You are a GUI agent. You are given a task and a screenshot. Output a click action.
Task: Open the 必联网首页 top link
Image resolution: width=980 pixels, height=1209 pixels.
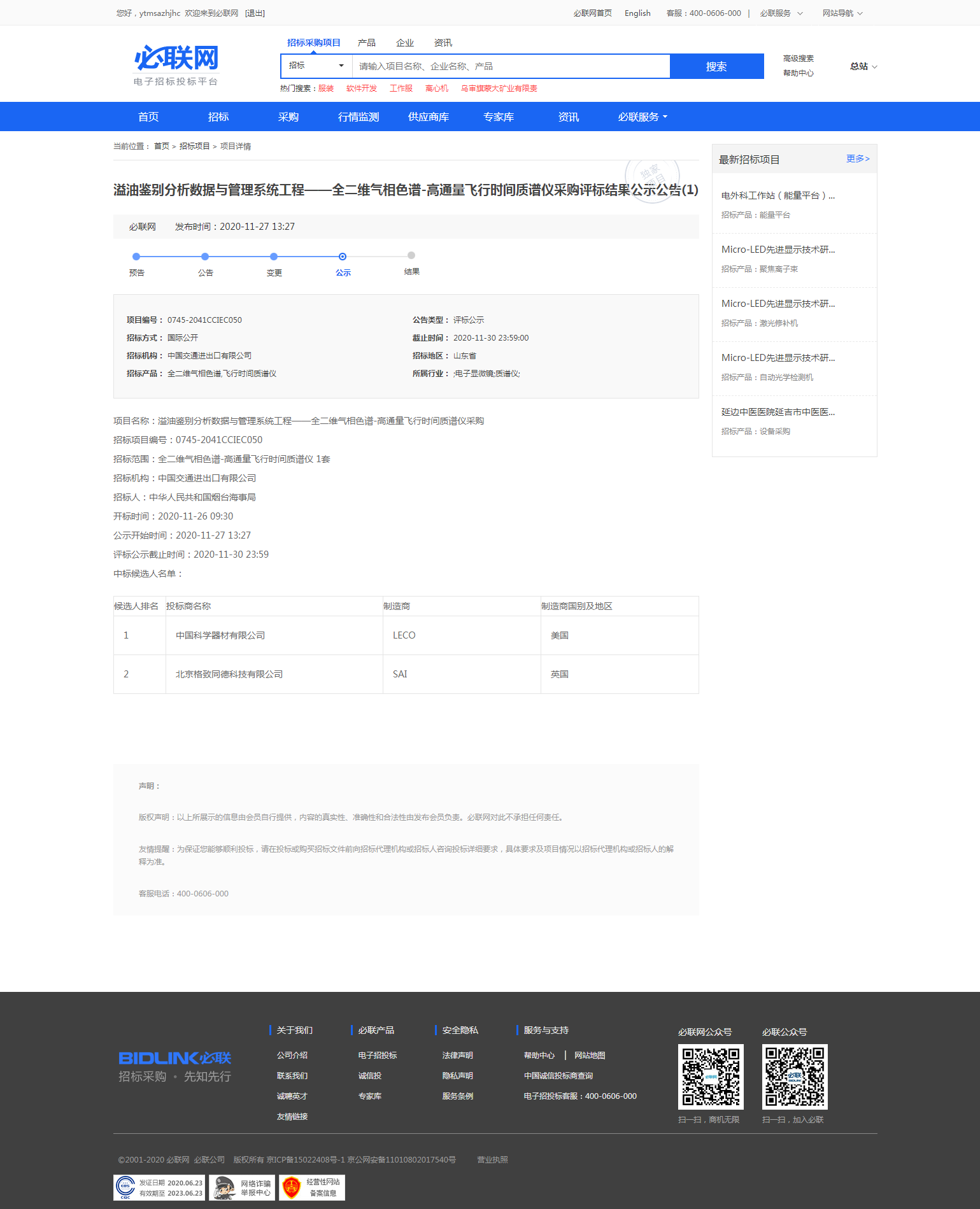pyautogui.click(x=592, y=13)
